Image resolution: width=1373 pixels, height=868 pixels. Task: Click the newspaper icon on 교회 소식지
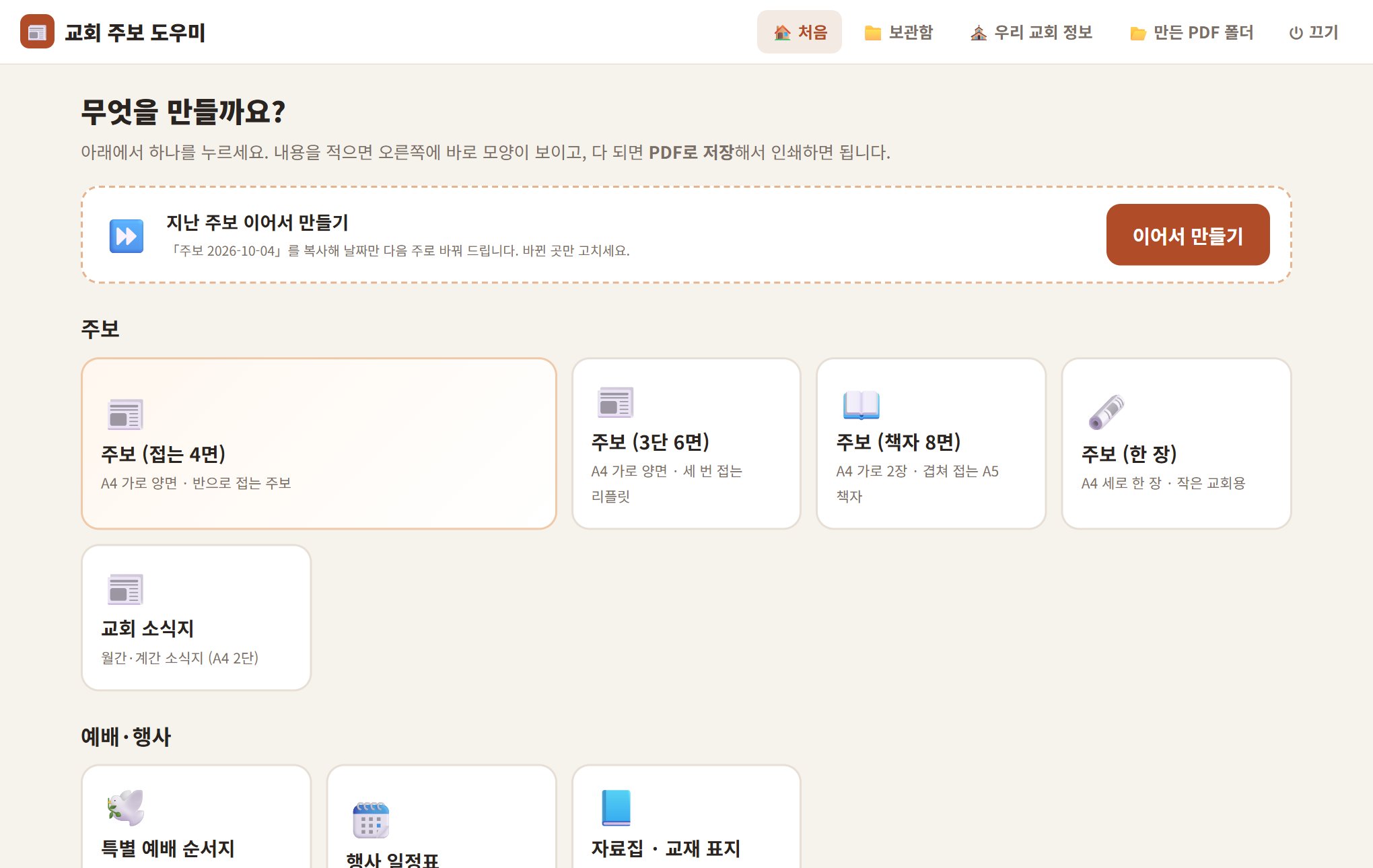coord(125,589)
